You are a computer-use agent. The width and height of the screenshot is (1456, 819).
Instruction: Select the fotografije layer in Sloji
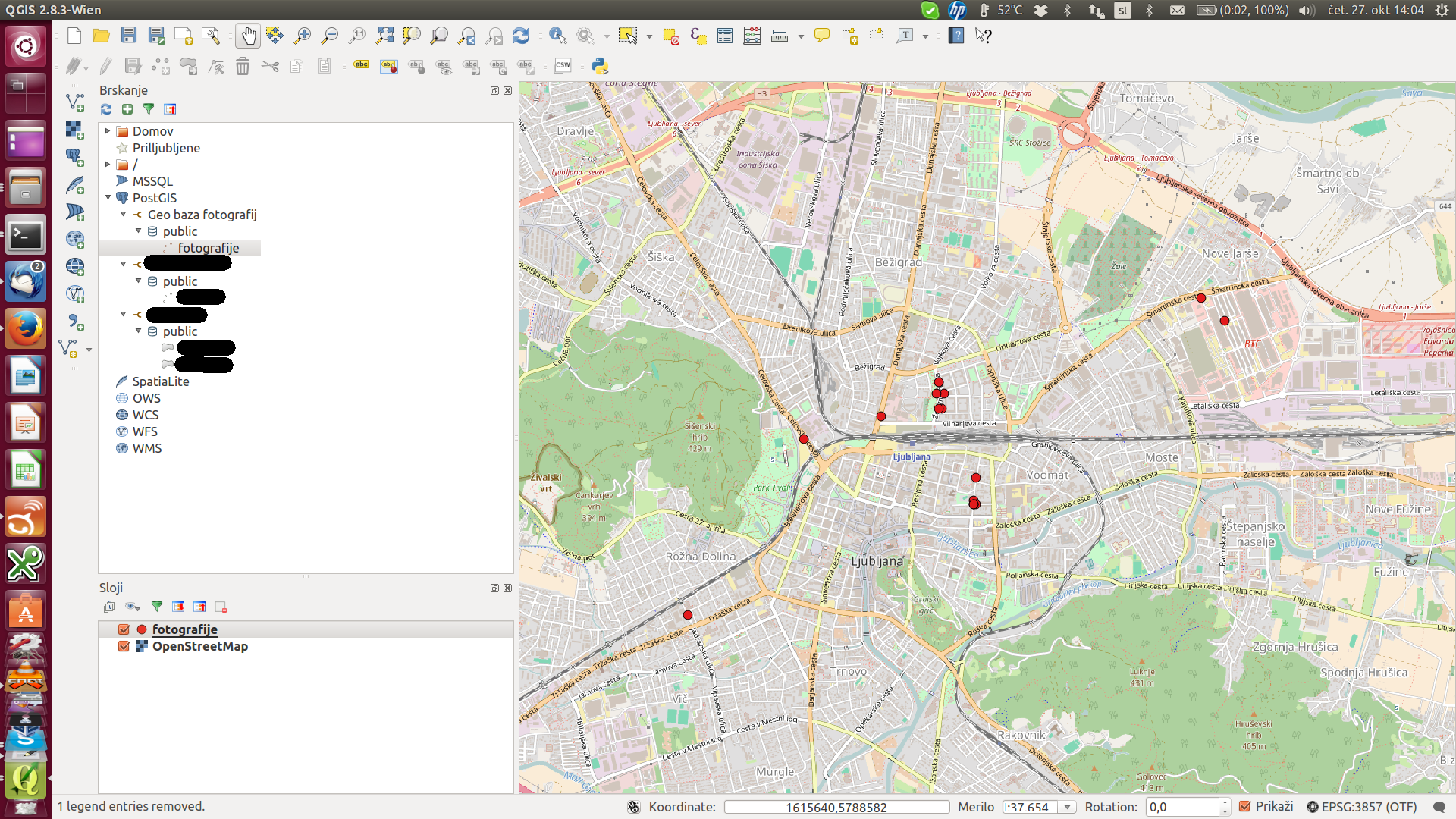click(x=185, y=629)
